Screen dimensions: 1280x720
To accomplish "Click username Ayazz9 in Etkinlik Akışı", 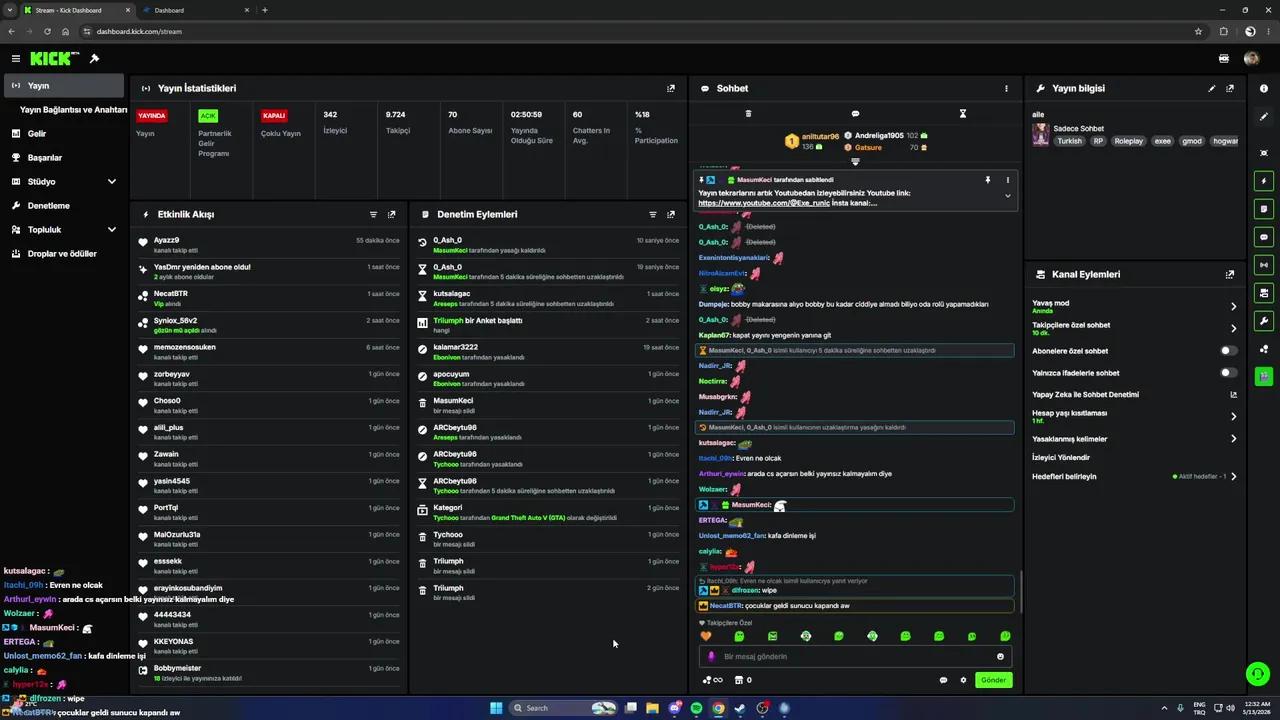I will click(167, 240).
